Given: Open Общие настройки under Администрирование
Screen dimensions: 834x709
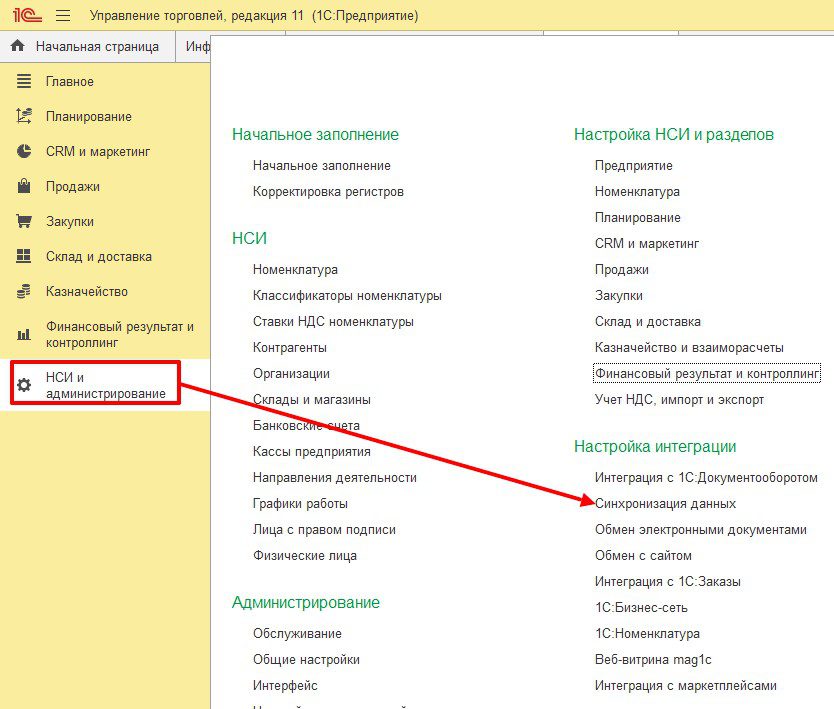Looking at the screenshot, I should coord(306,659).
